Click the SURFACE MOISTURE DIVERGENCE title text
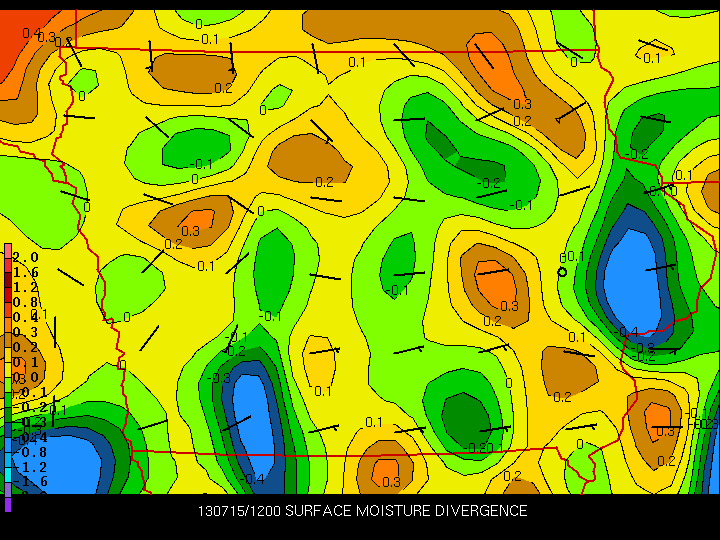The height and width of the screenshot is (540, 720). click(406, 511)
